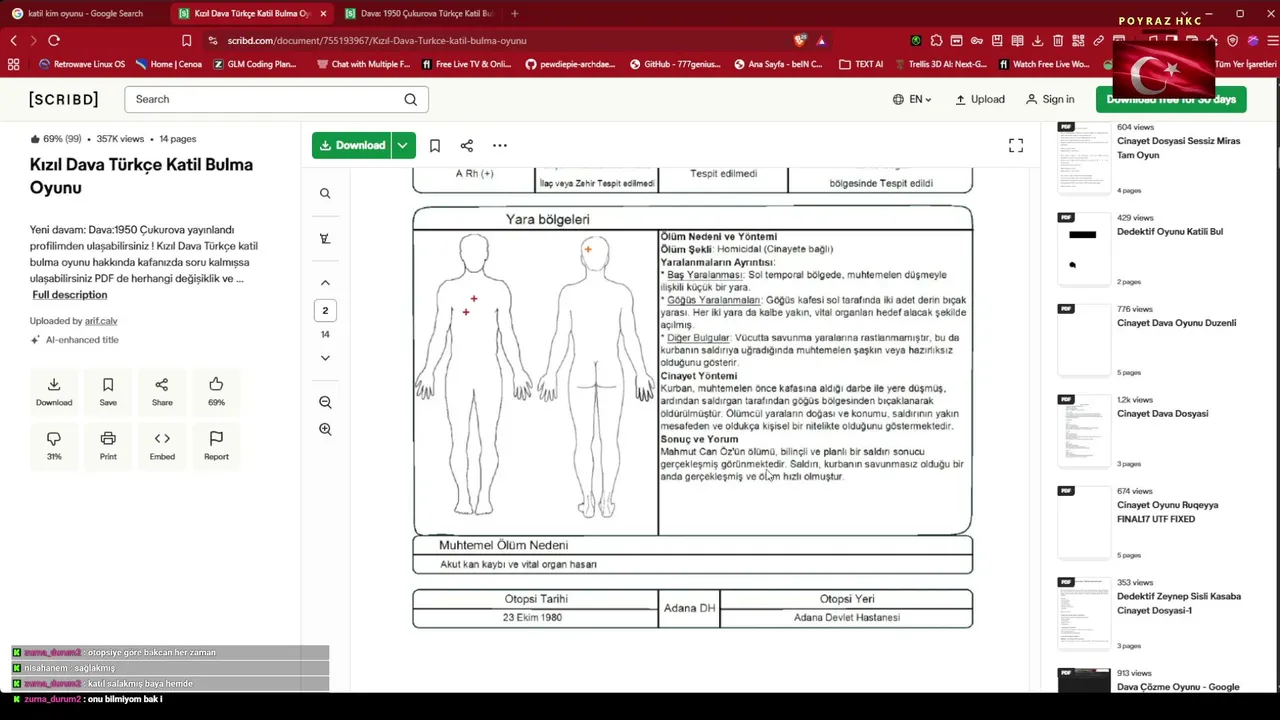
Task: Click the Upload link in header
Action: pyautogui.click(x=980, y=99)
